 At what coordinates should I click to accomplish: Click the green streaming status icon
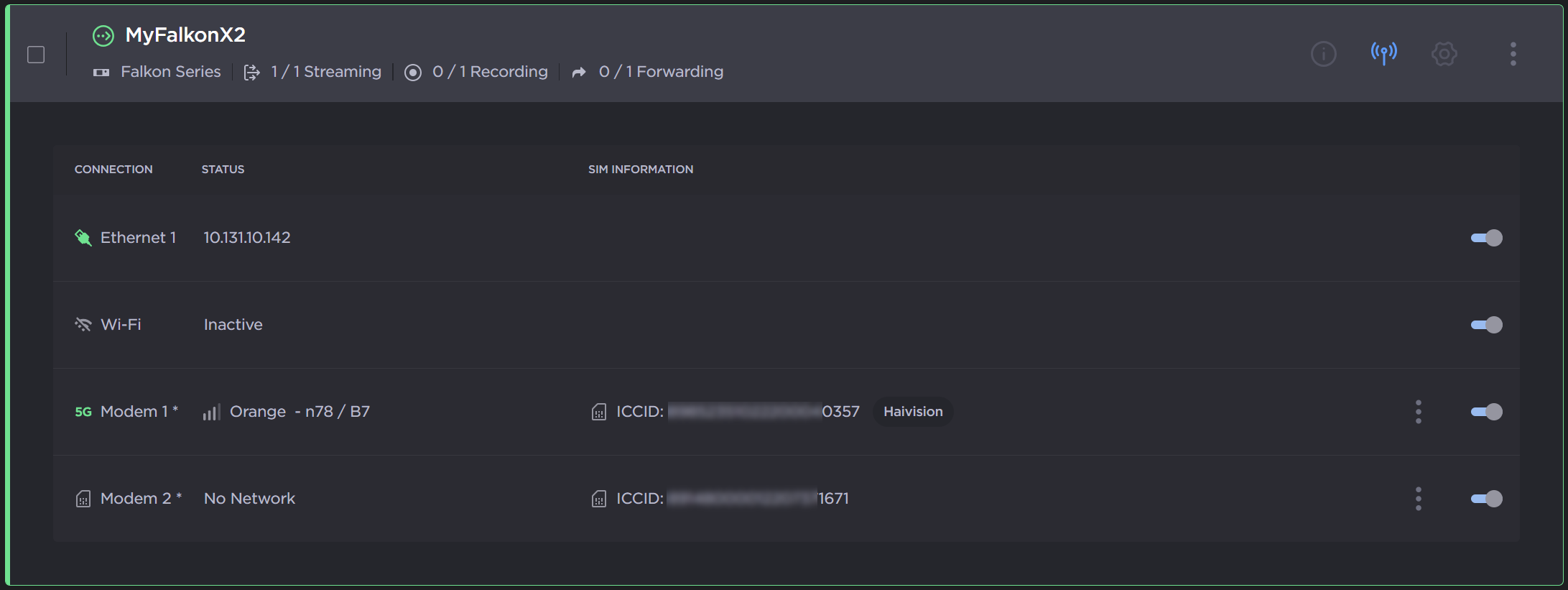click(x=103, y=35)
